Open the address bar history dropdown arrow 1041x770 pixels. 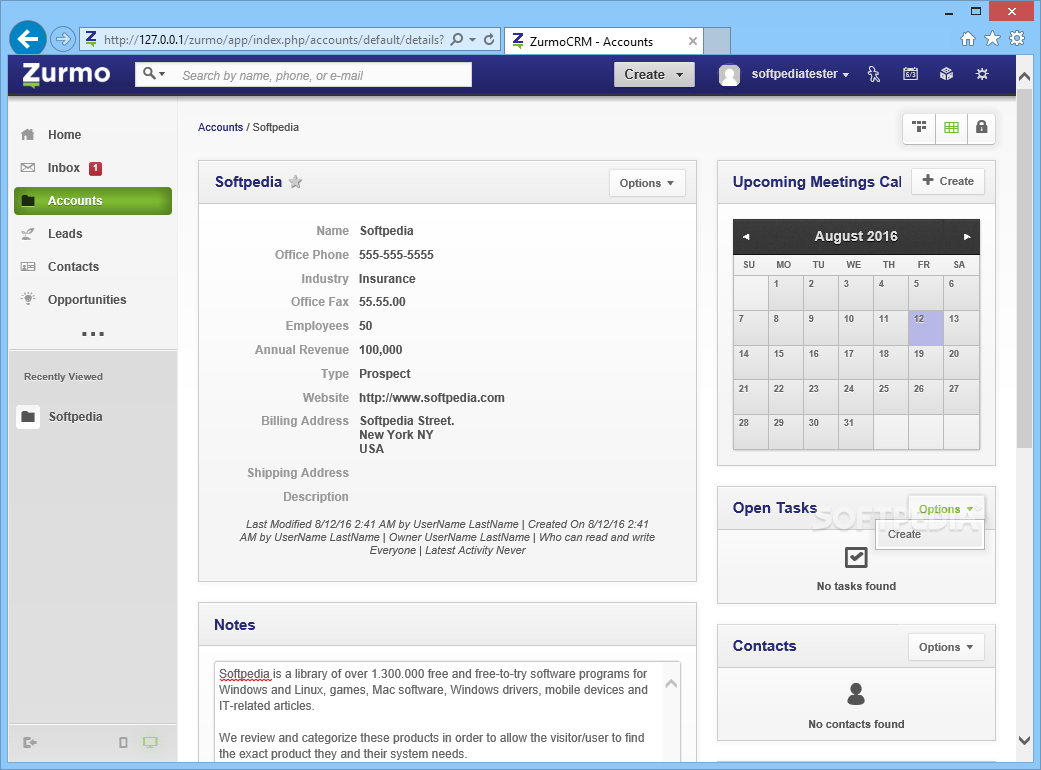pos(473,40)
